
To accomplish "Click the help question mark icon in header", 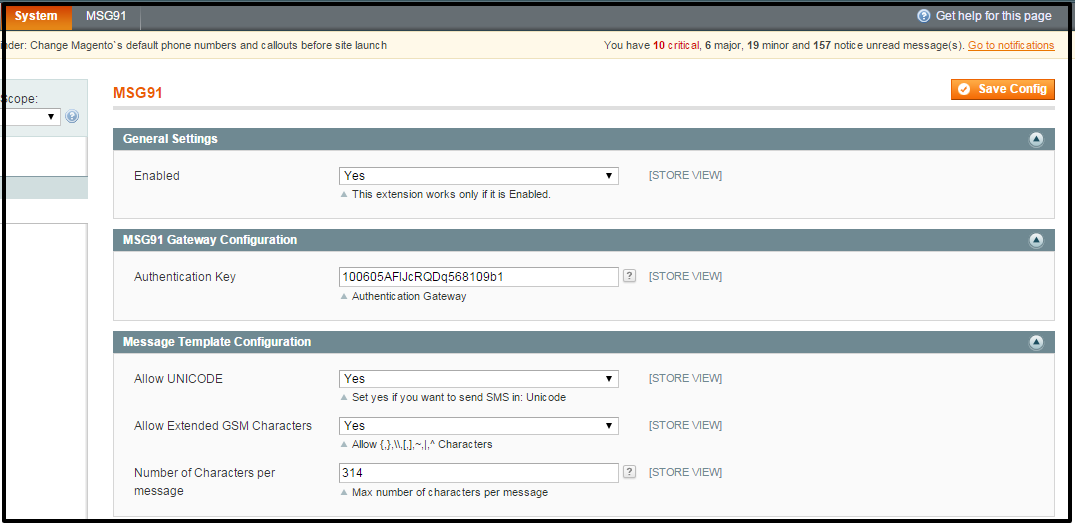I will 923,16.
